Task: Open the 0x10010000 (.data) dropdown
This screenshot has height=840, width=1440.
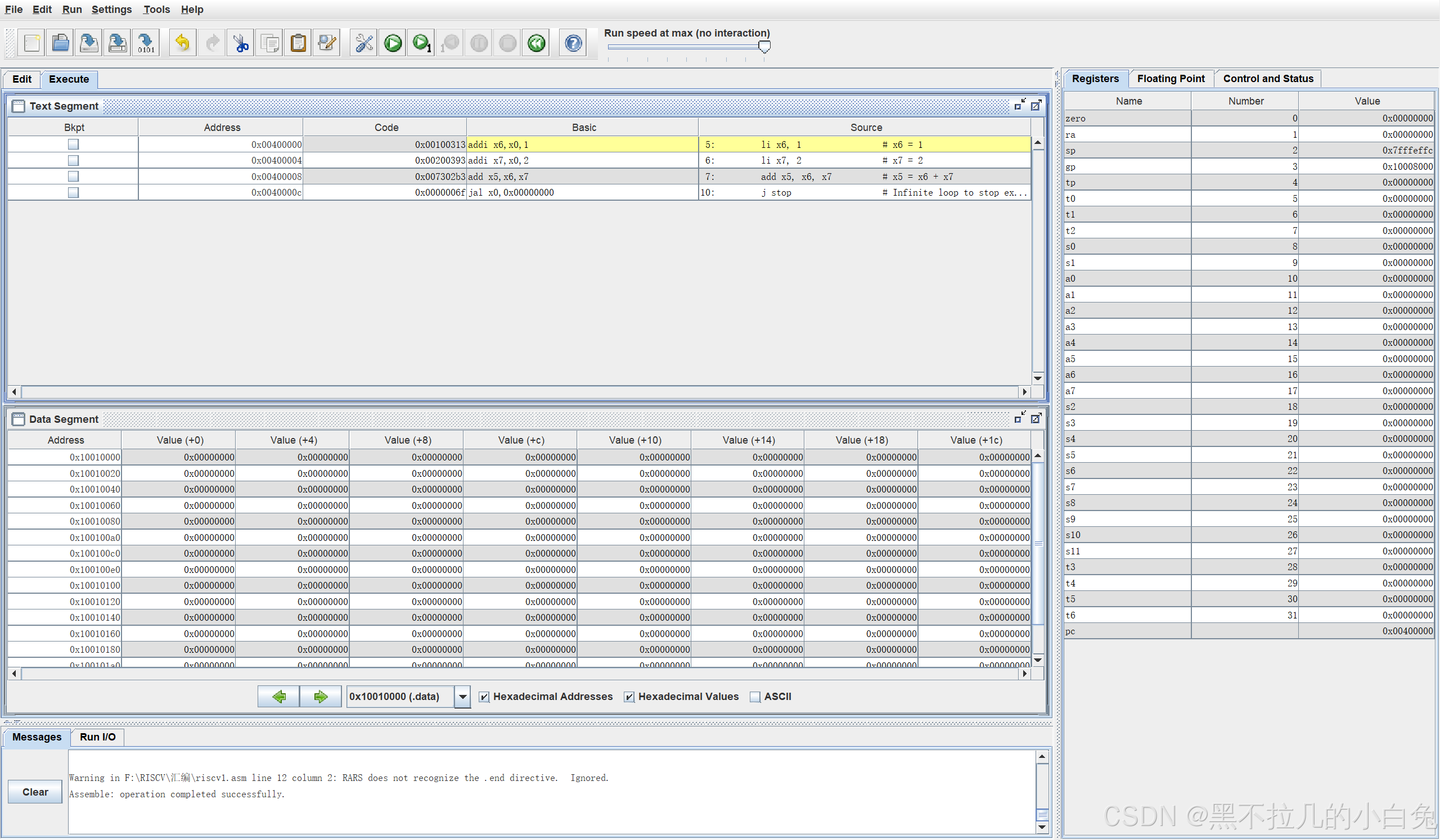Action: pyautogui.click(x=462, y=697)
